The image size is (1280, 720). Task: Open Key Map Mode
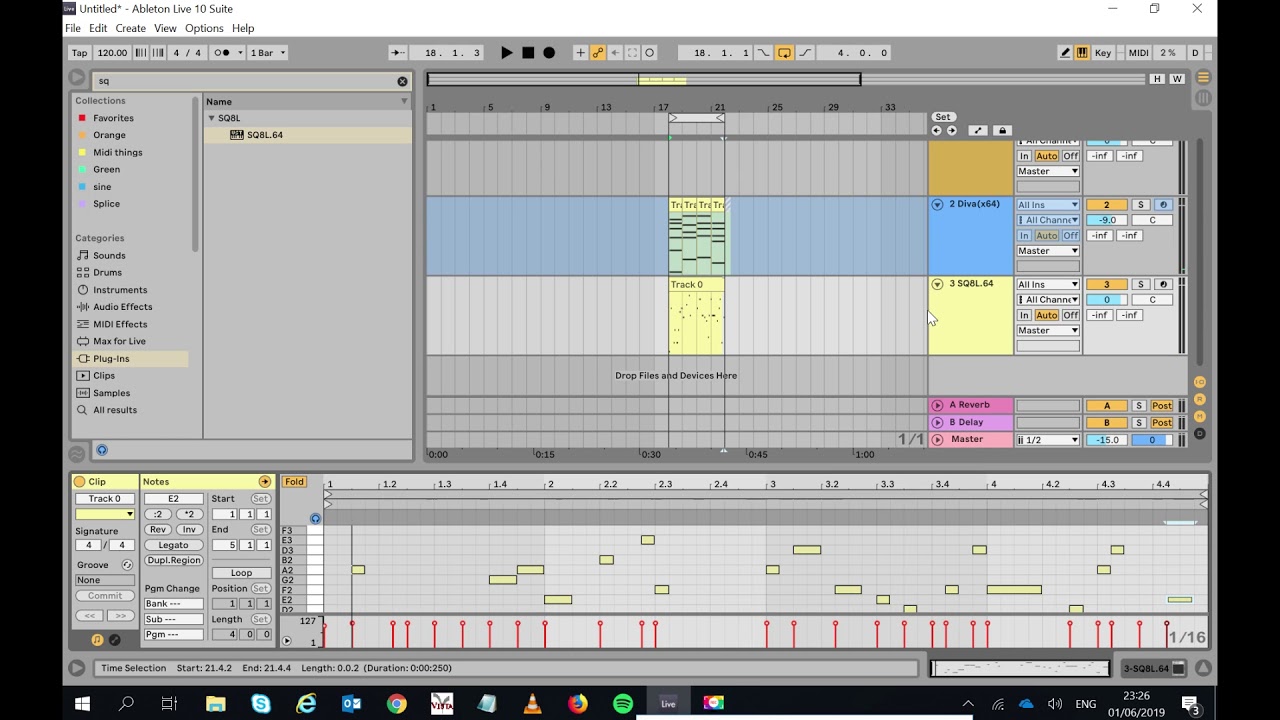click(x=1103, y=53)
